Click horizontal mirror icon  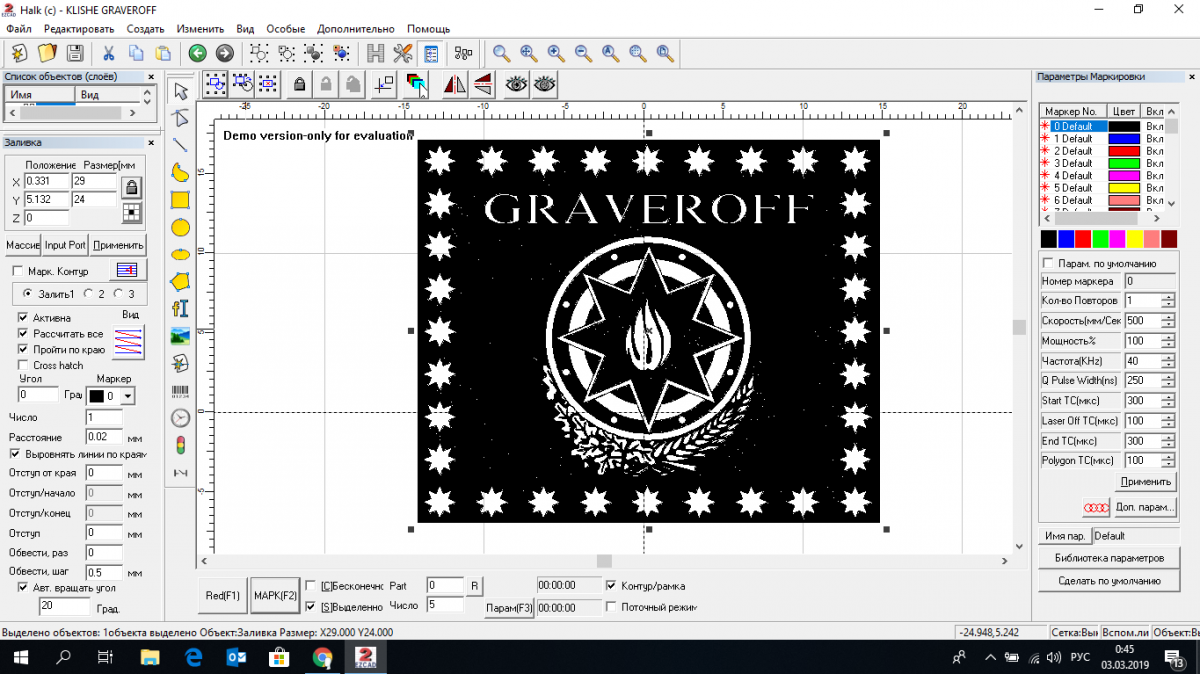point(455,85)
